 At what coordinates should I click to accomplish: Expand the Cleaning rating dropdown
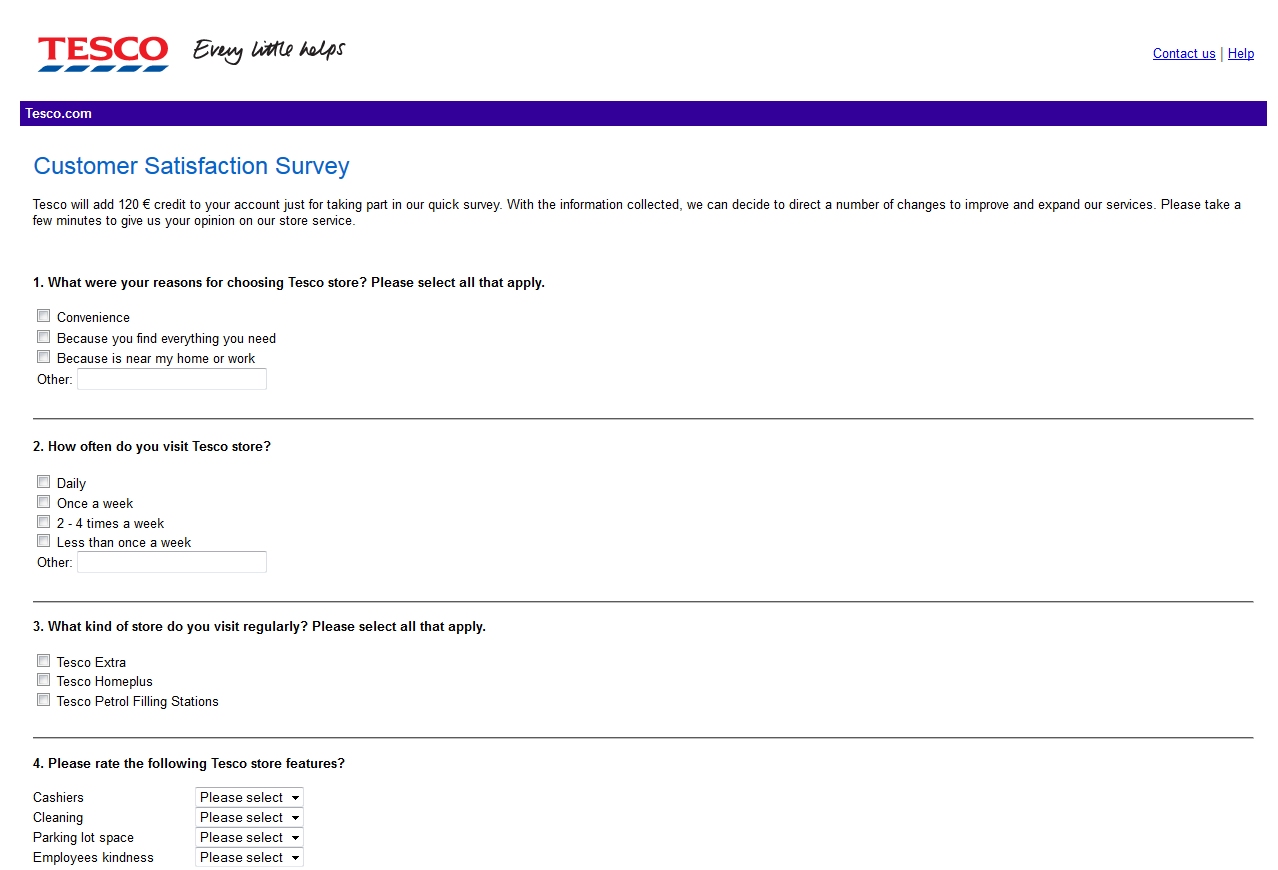249,817
